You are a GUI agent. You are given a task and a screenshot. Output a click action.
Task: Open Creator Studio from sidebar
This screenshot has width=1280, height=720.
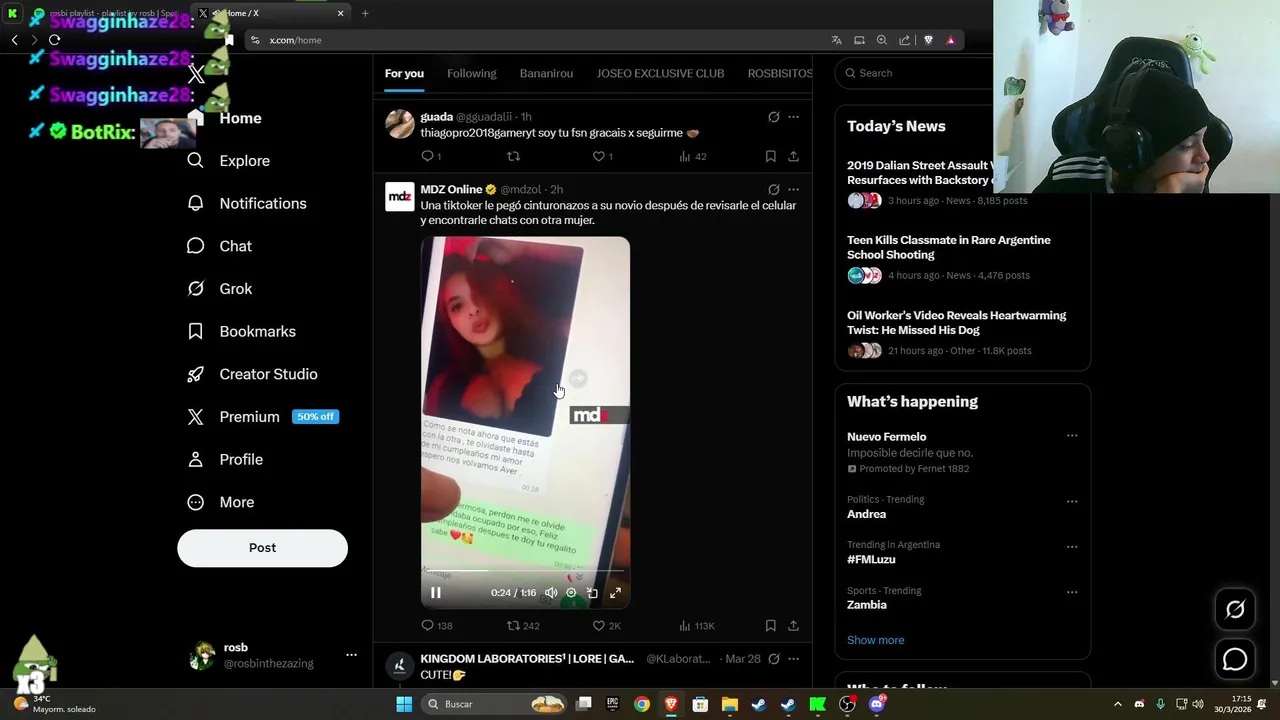[x=253, y=374]
